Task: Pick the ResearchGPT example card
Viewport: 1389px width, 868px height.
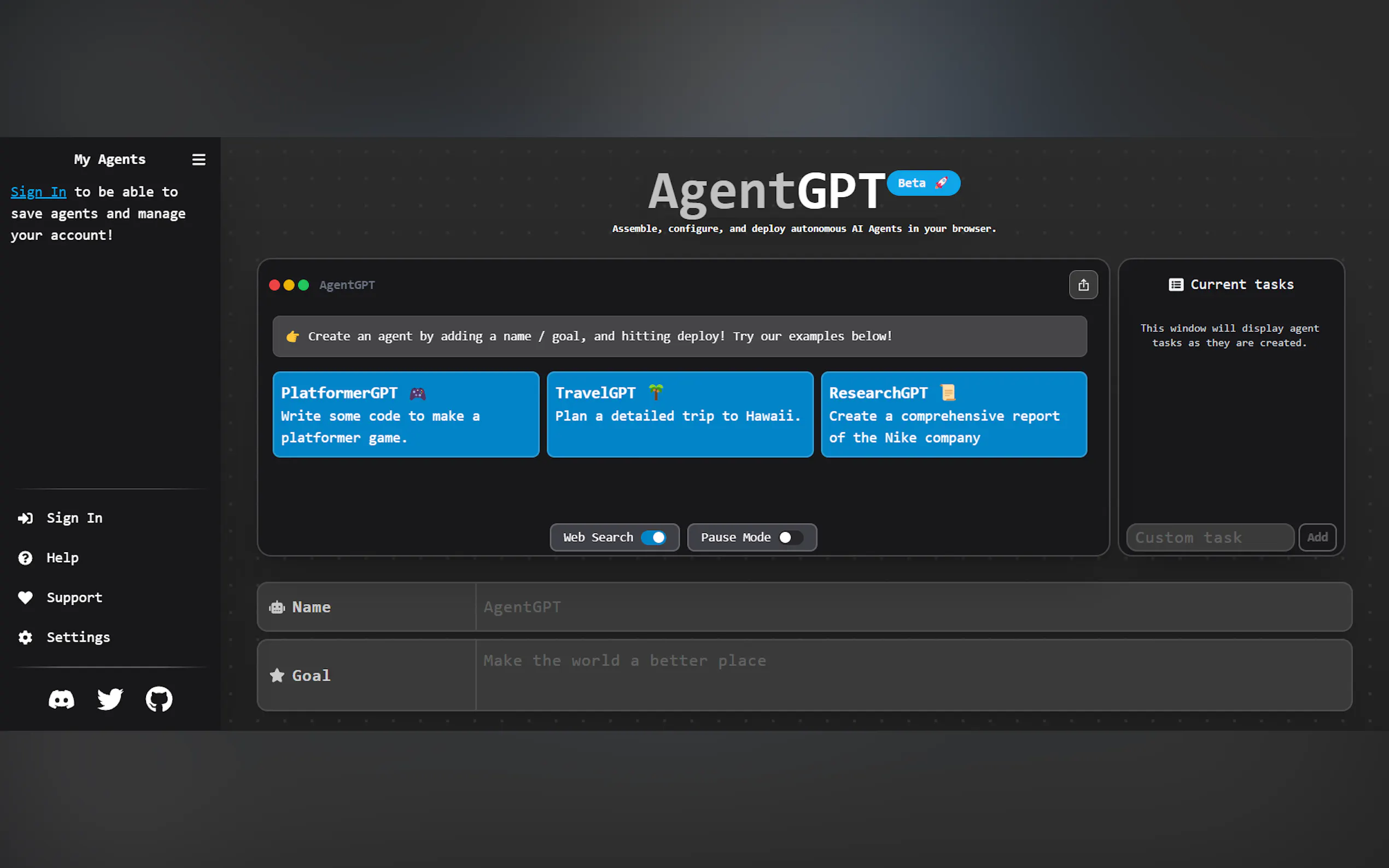Action: click(x=954, y=414)
